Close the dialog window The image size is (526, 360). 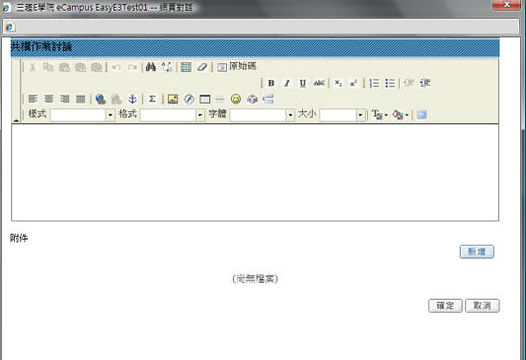pyautogui.click(x=507, y=5)
